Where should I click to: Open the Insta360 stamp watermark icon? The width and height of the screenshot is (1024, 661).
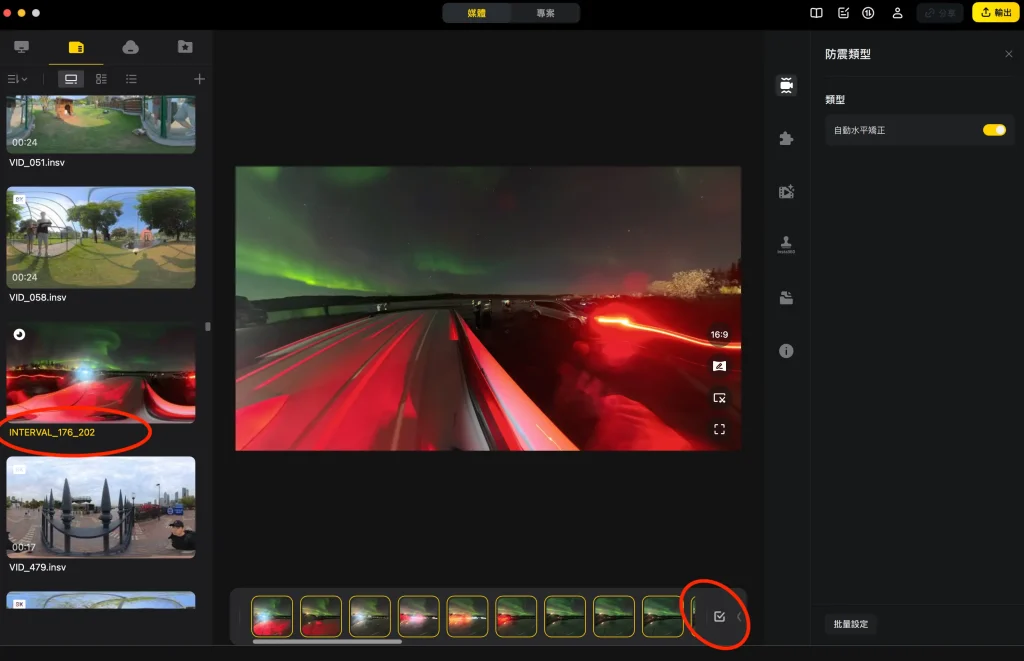click(786, 244)
